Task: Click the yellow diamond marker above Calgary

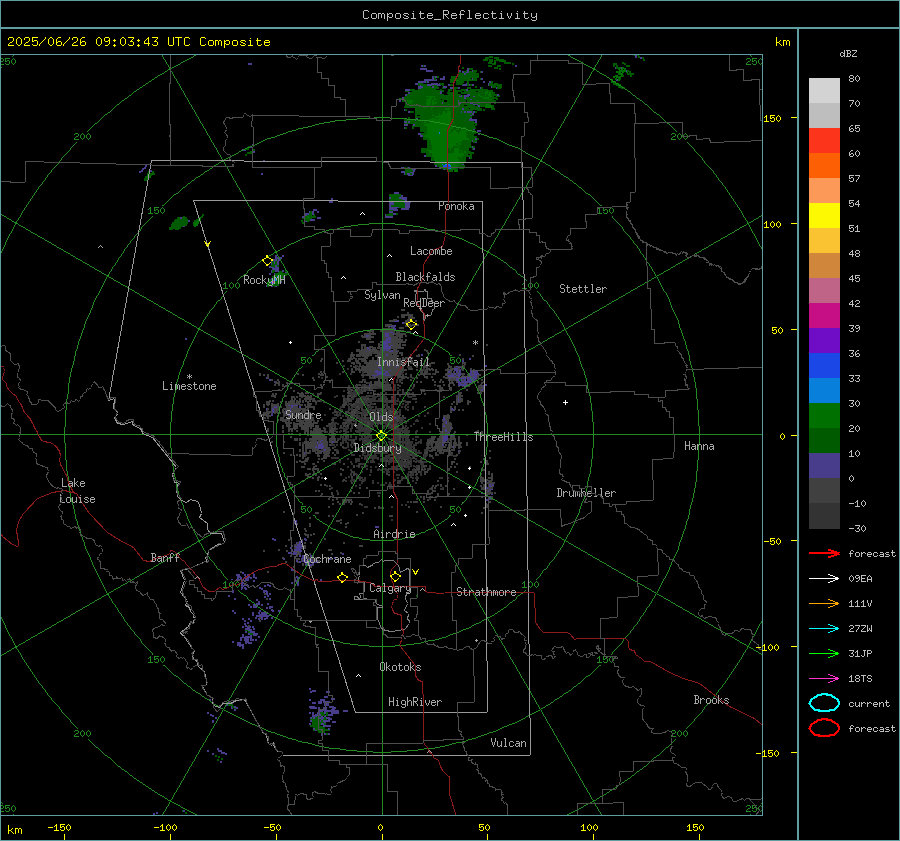Action: click(x=395, y=576)
